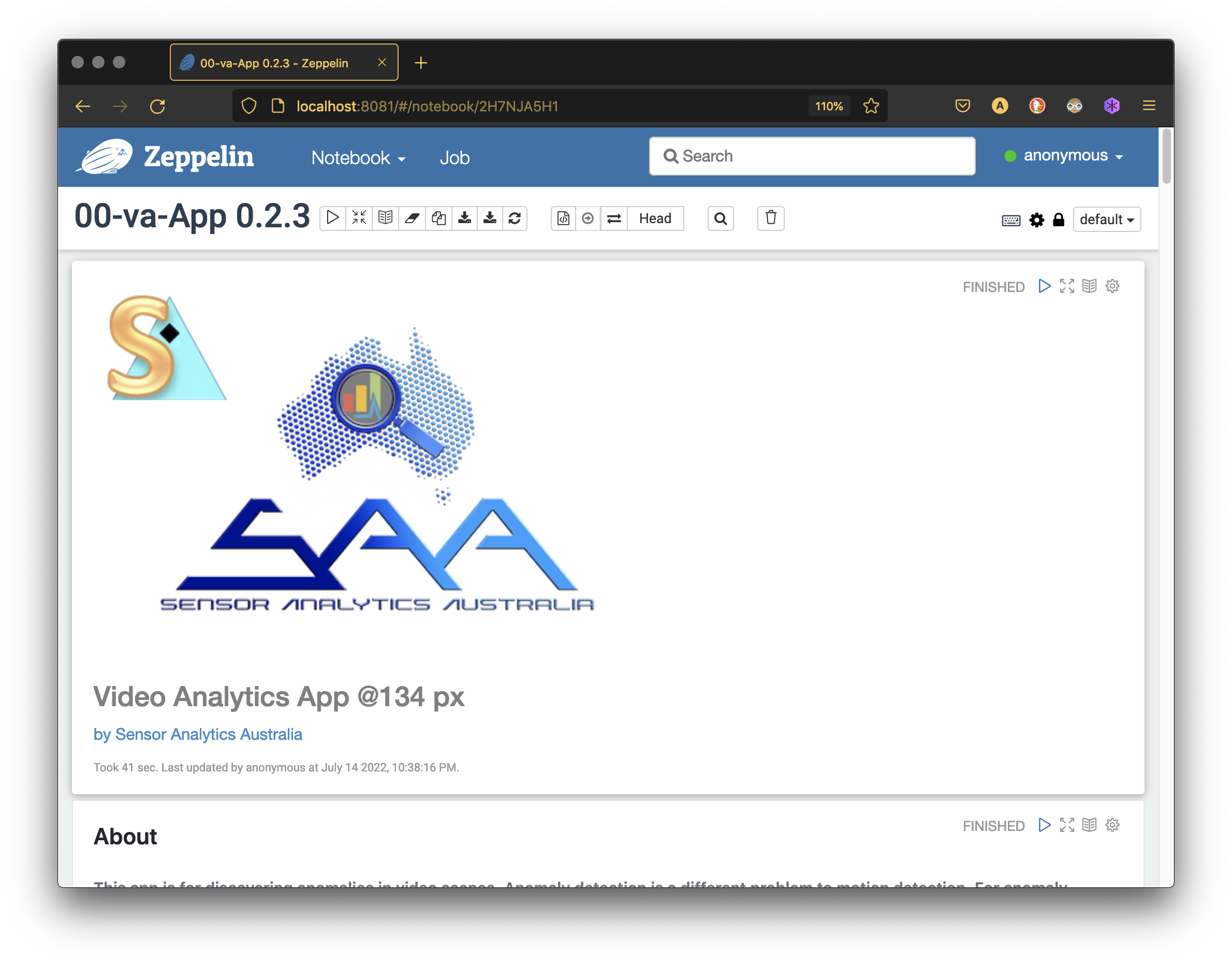Toggle note permissions lock icon
This screenshot has width=1232, height=964.
pyautogui.click(x=1058, y=220)
